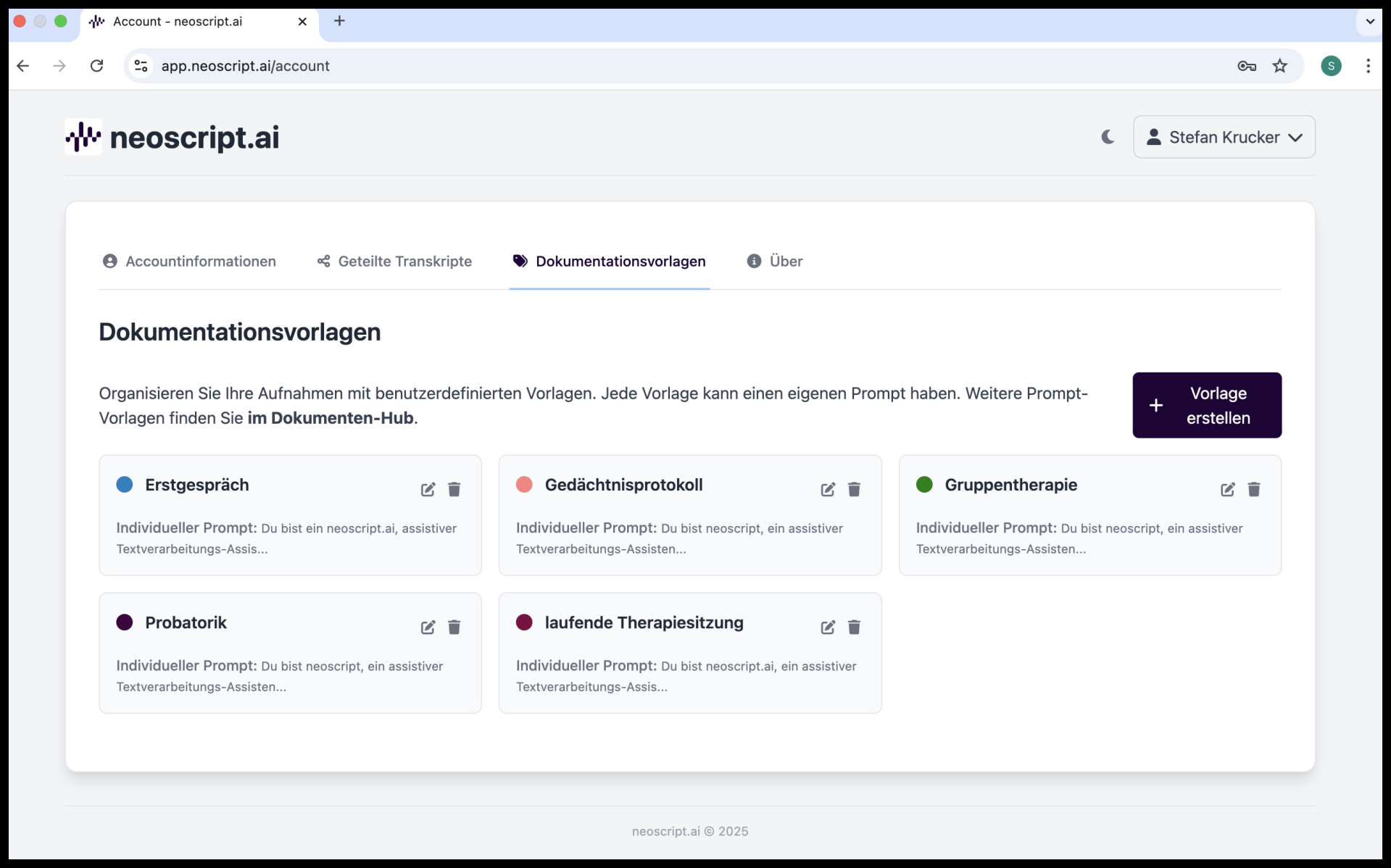Edit the Gedächtnisprotokoll template
This screenshot has width=1391, height=868.
click(x=828, y=490)
